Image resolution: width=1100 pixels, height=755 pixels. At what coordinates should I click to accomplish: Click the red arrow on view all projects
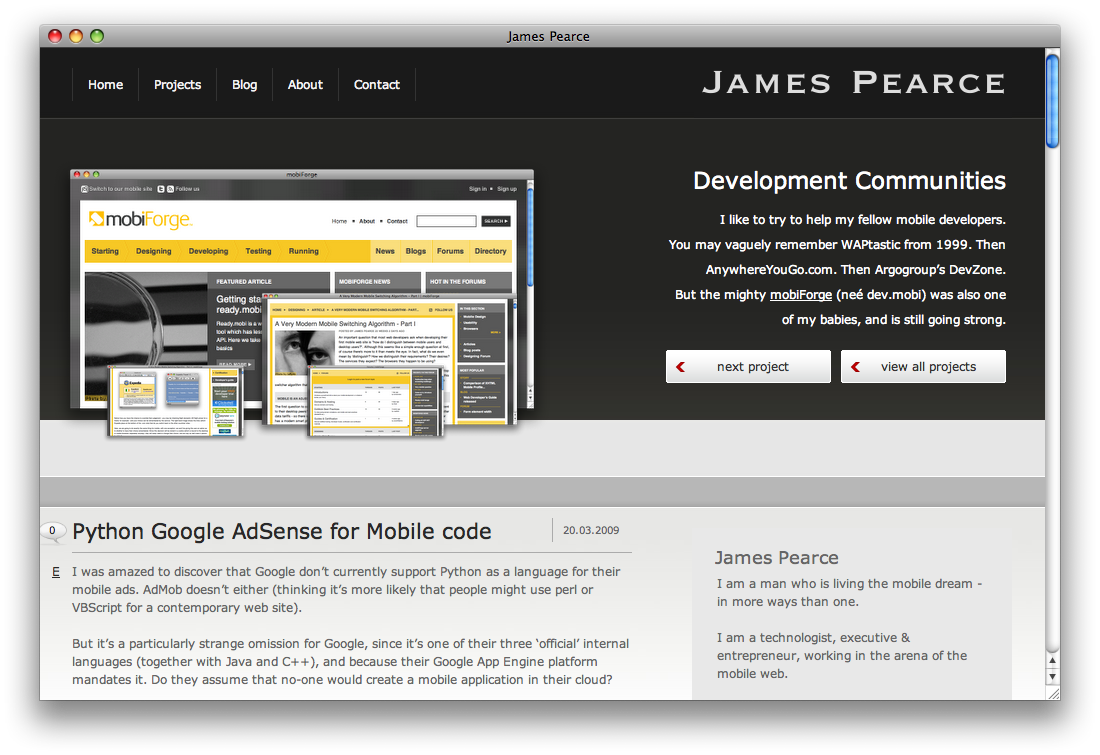click(855, 367)
